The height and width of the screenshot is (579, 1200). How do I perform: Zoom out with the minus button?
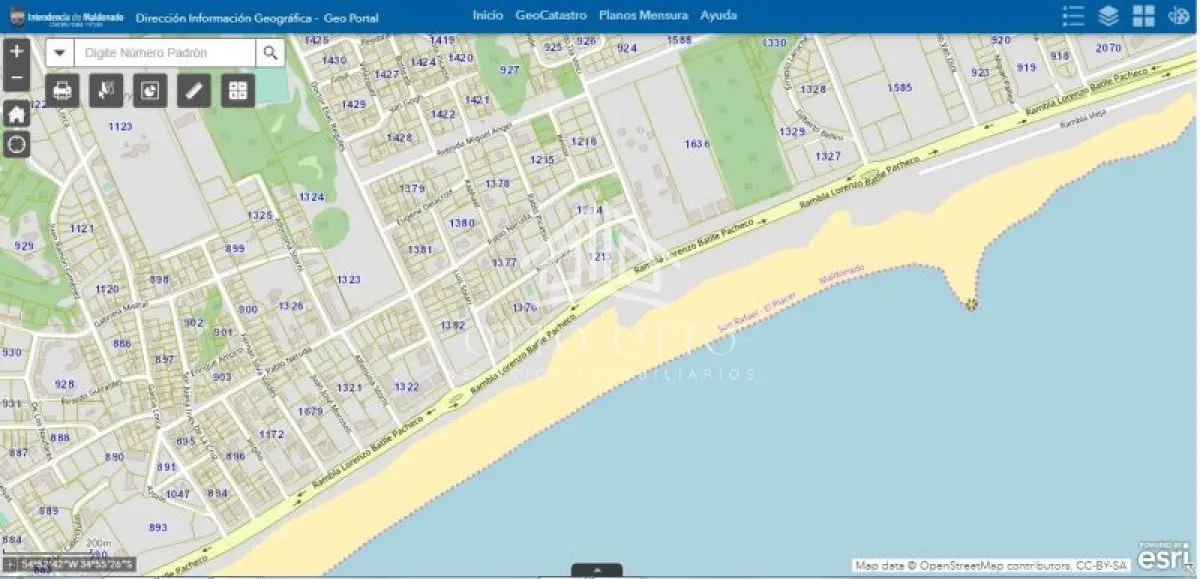pyautogui.click(x=16, y=77)
